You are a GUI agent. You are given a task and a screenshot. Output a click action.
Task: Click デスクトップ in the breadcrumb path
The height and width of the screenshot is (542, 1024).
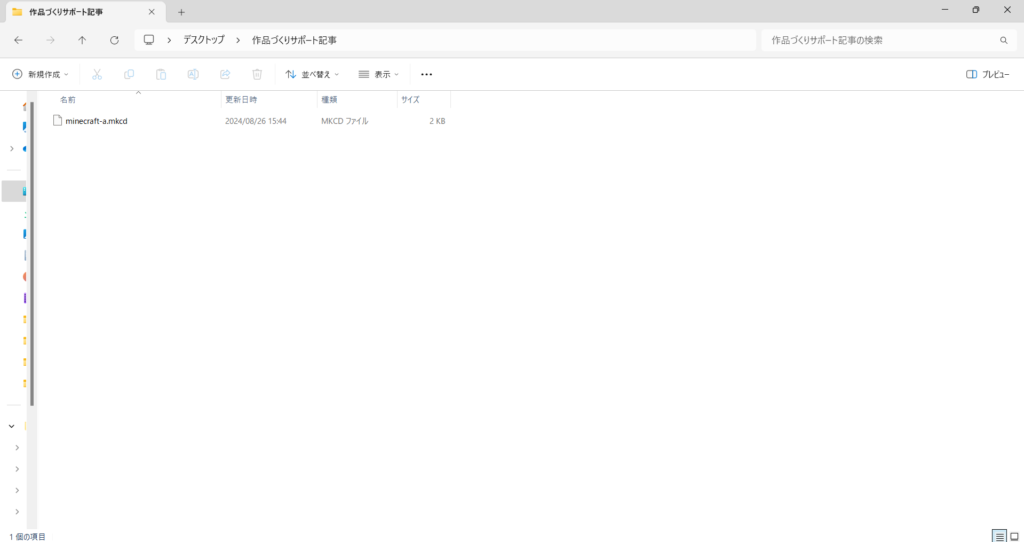click(203, 40)
